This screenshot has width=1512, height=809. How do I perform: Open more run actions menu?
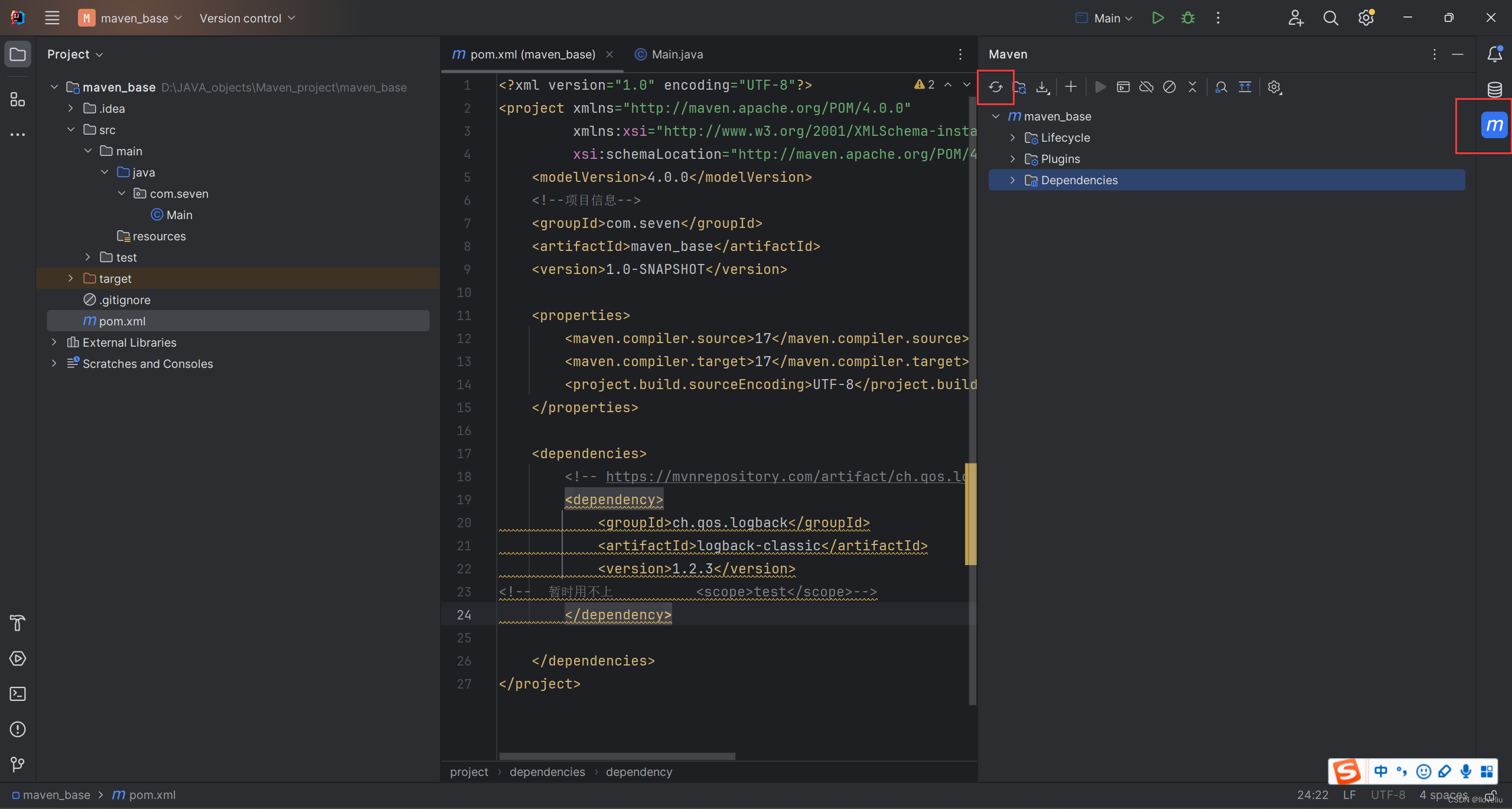click(x=1218, y=18)
